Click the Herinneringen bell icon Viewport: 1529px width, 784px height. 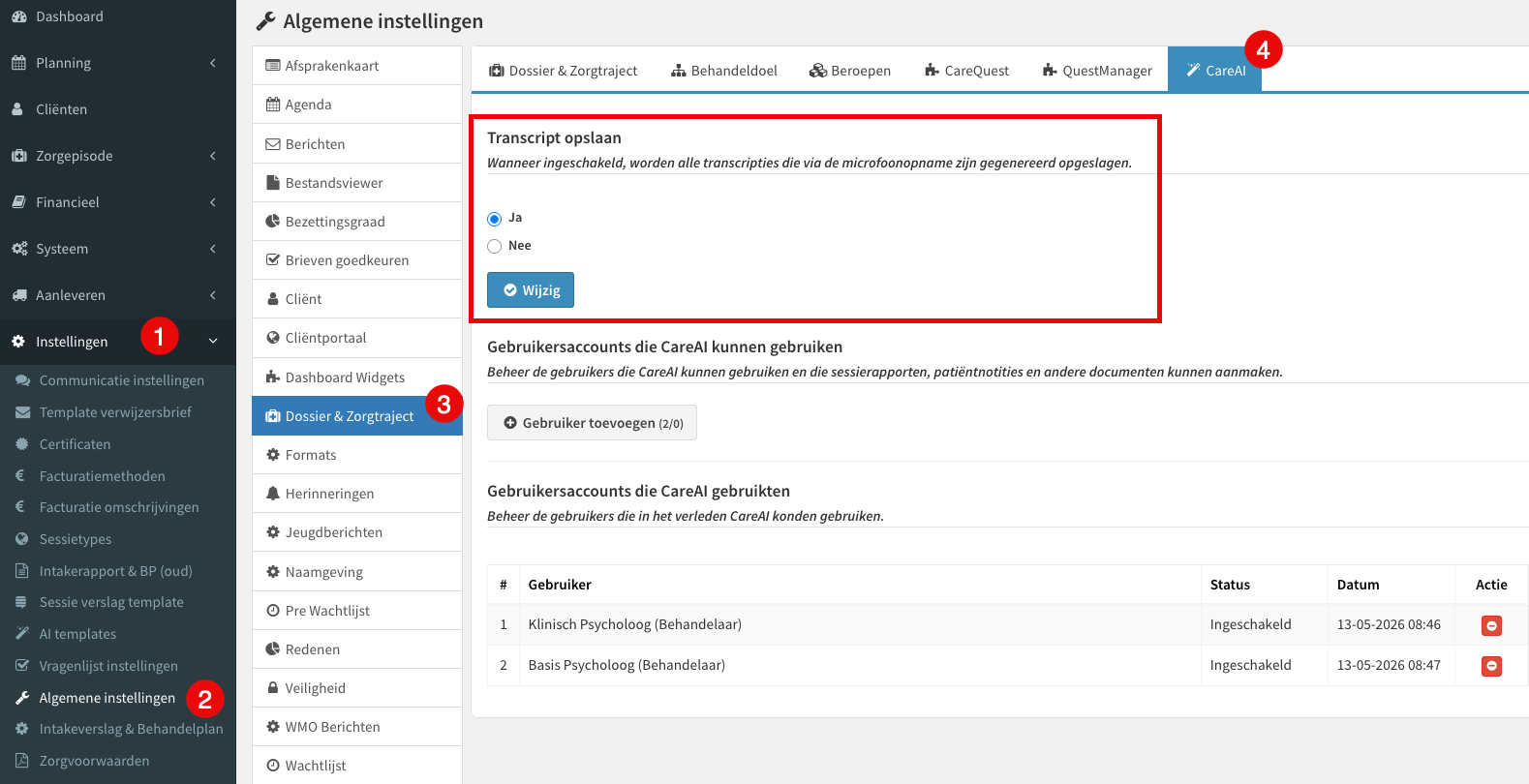coord(273,494)
